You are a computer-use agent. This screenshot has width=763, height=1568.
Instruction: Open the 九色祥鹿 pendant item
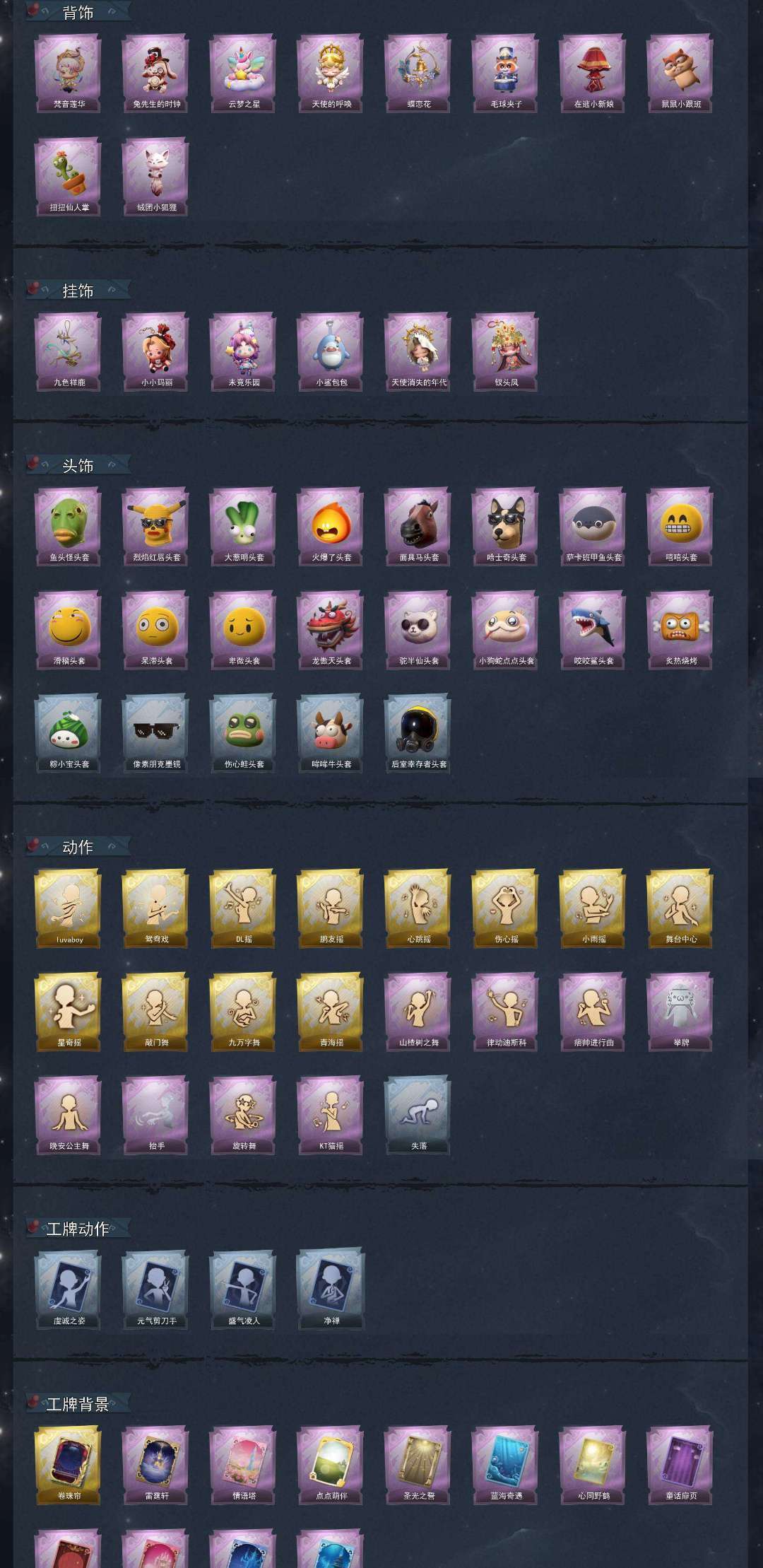pyautogui.click(x=69, y=351)
